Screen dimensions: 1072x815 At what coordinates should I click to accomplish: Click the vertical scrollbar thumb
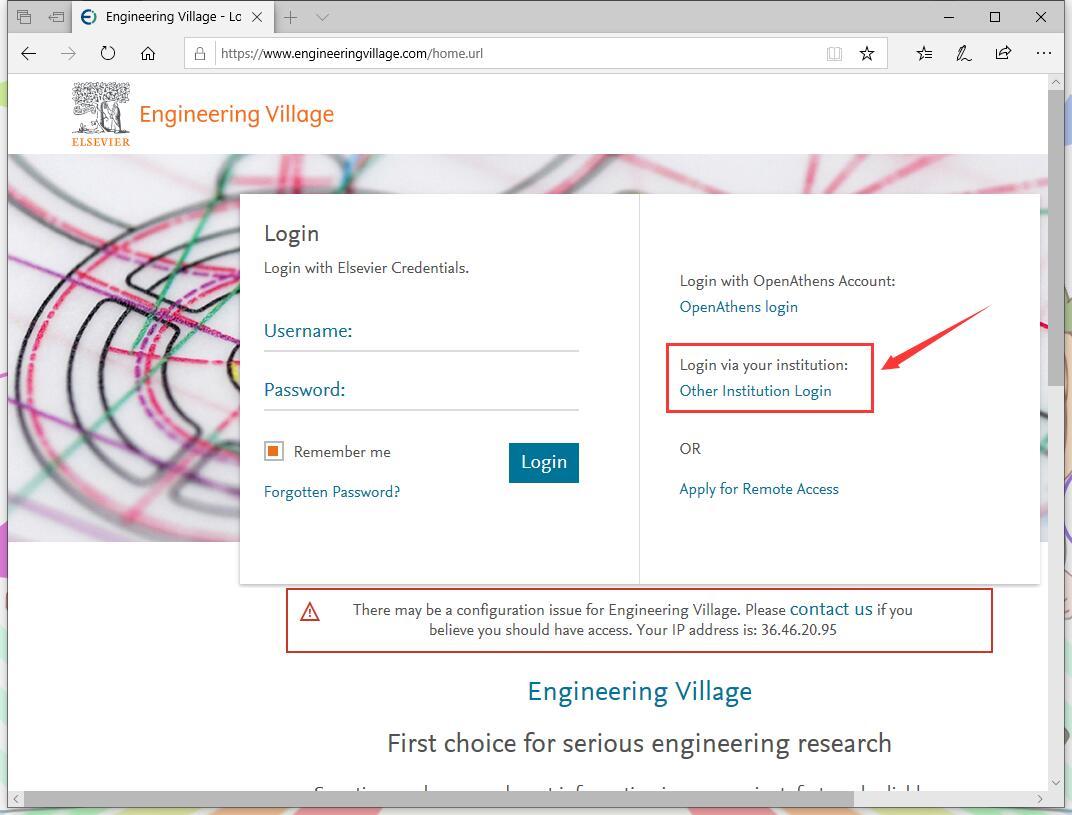1056,237
